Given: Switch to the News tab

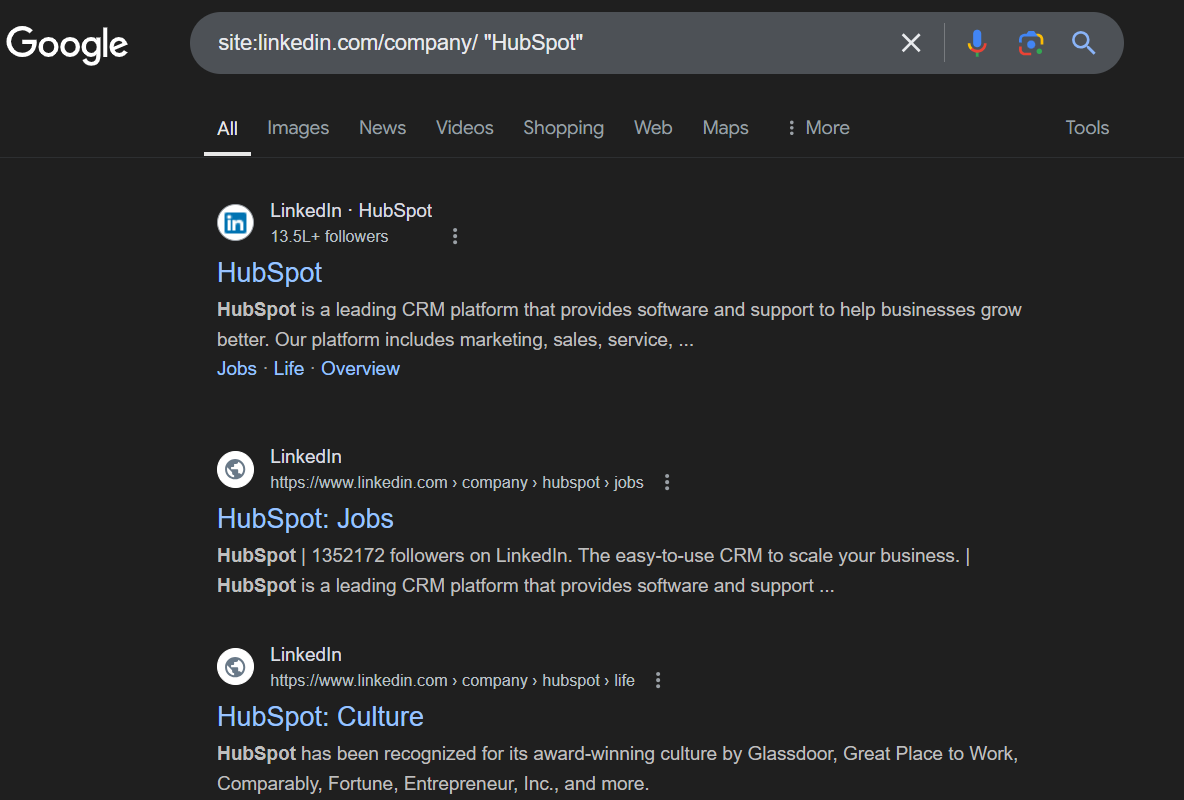Looking at the screenshot, I should coord(382,128).
